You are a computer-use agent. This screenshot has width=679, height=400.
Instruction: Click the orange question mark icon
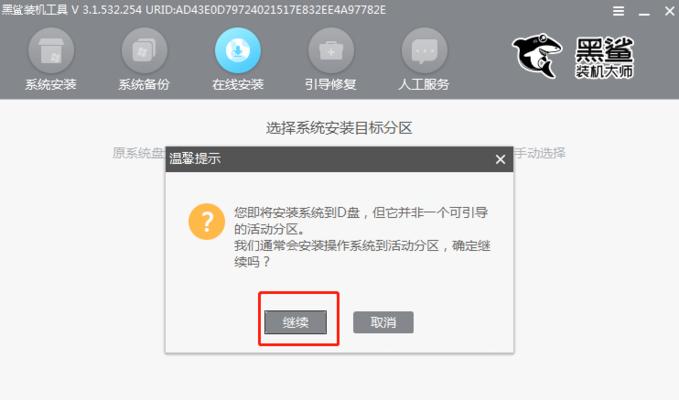coord(207,222)
